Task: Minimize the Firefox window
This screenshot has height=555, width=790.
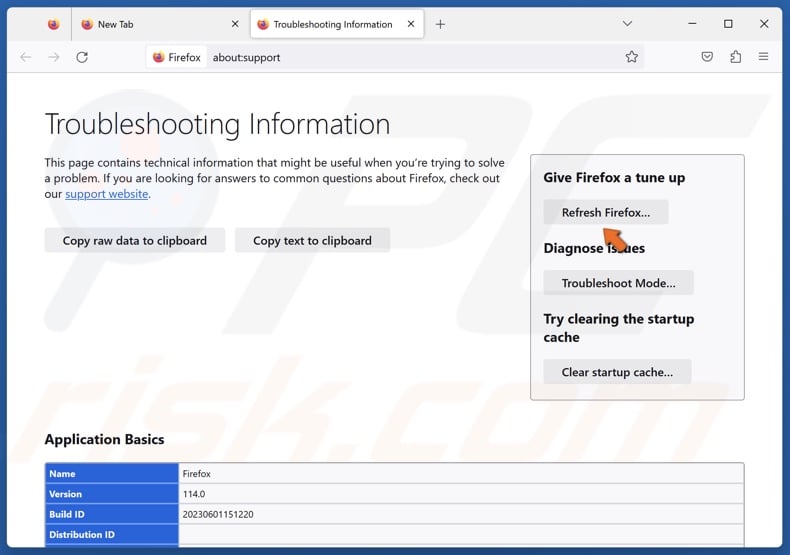Action: 692,24
